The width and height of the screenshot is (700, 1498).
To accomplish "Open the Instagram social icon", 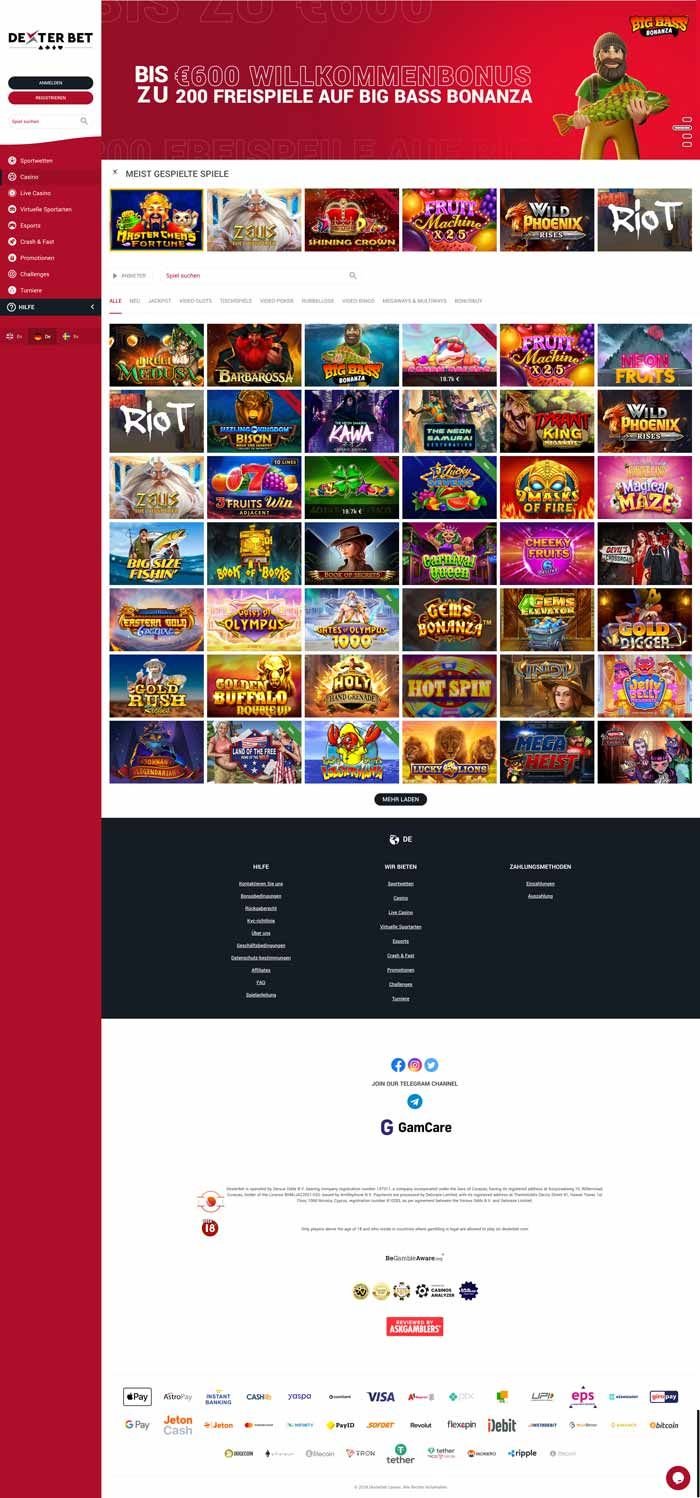I will coord(414,1065).
